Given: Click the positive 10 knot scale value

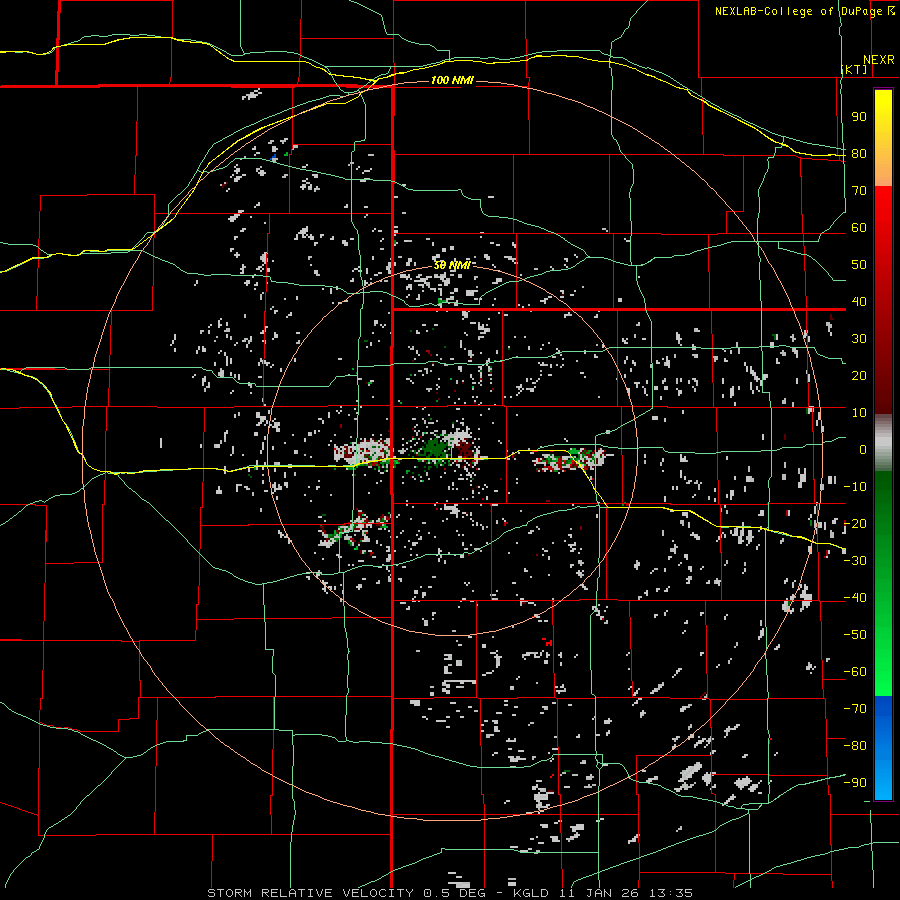Looking at the screenshot, I should (x=859, y=413).
